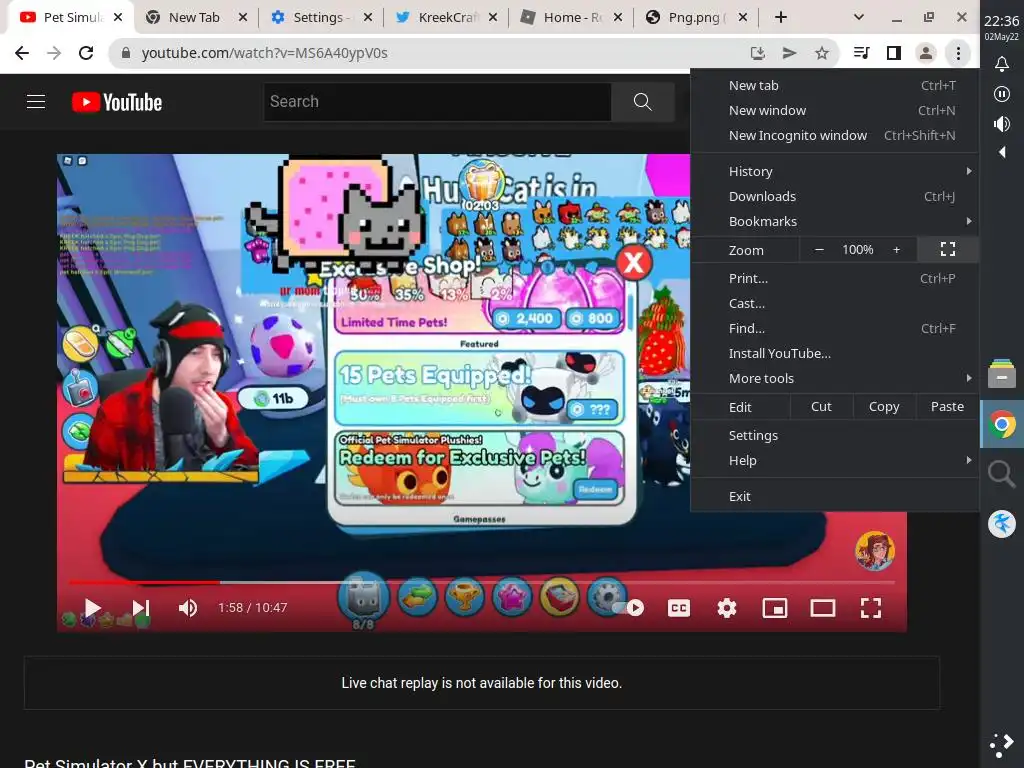Open Settings from the Chrome menu
Image resolution: width=1024 pixels, height=768 pixels.
835,436
